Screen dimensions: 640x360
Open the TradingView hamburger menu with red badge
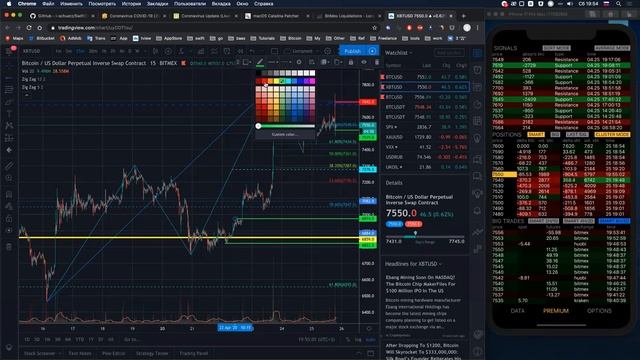point(10,51)
